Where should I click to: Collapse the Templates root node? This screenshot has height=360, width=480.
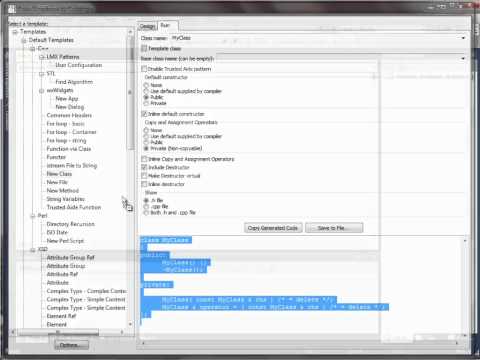click(x=15, y=32)
